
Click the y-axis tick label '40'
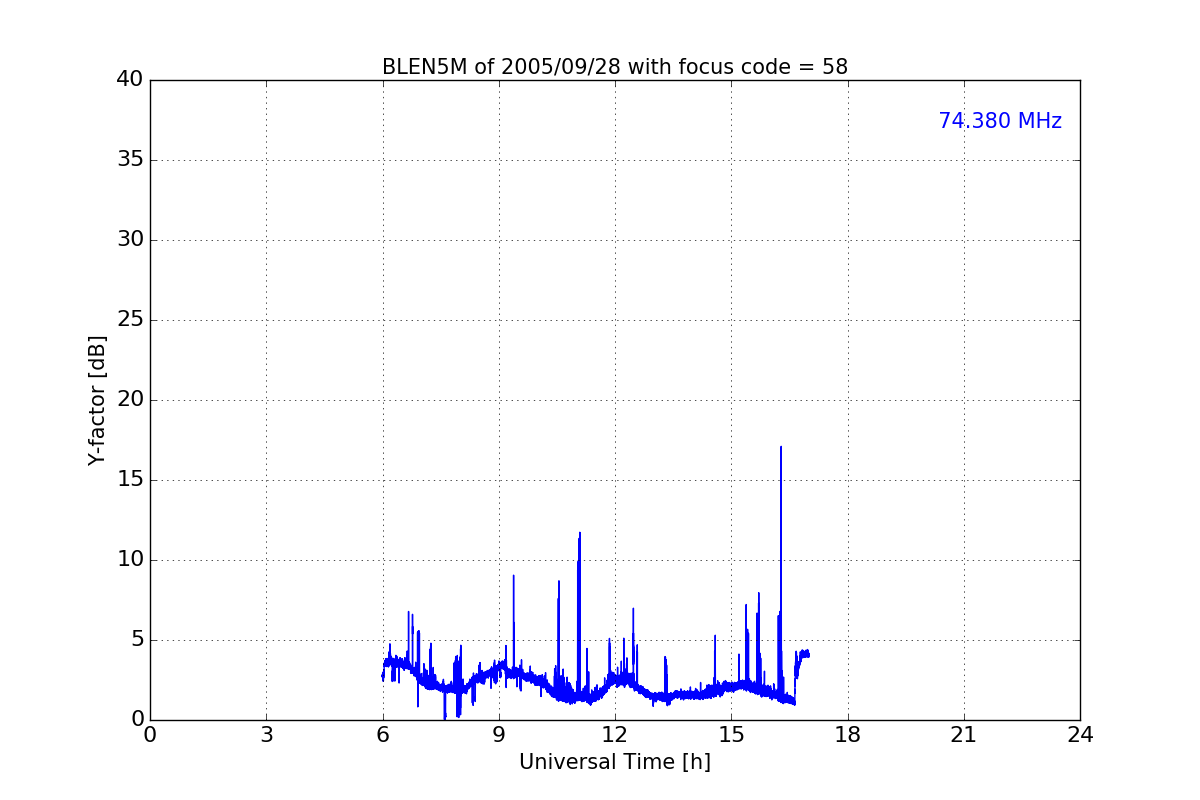point(130,80)
